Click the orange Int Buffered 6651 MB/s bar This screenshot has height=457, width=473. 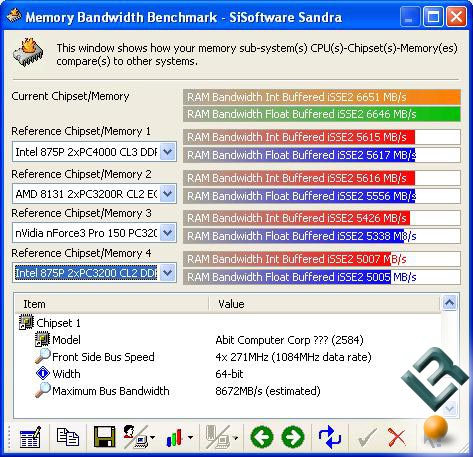322,97
